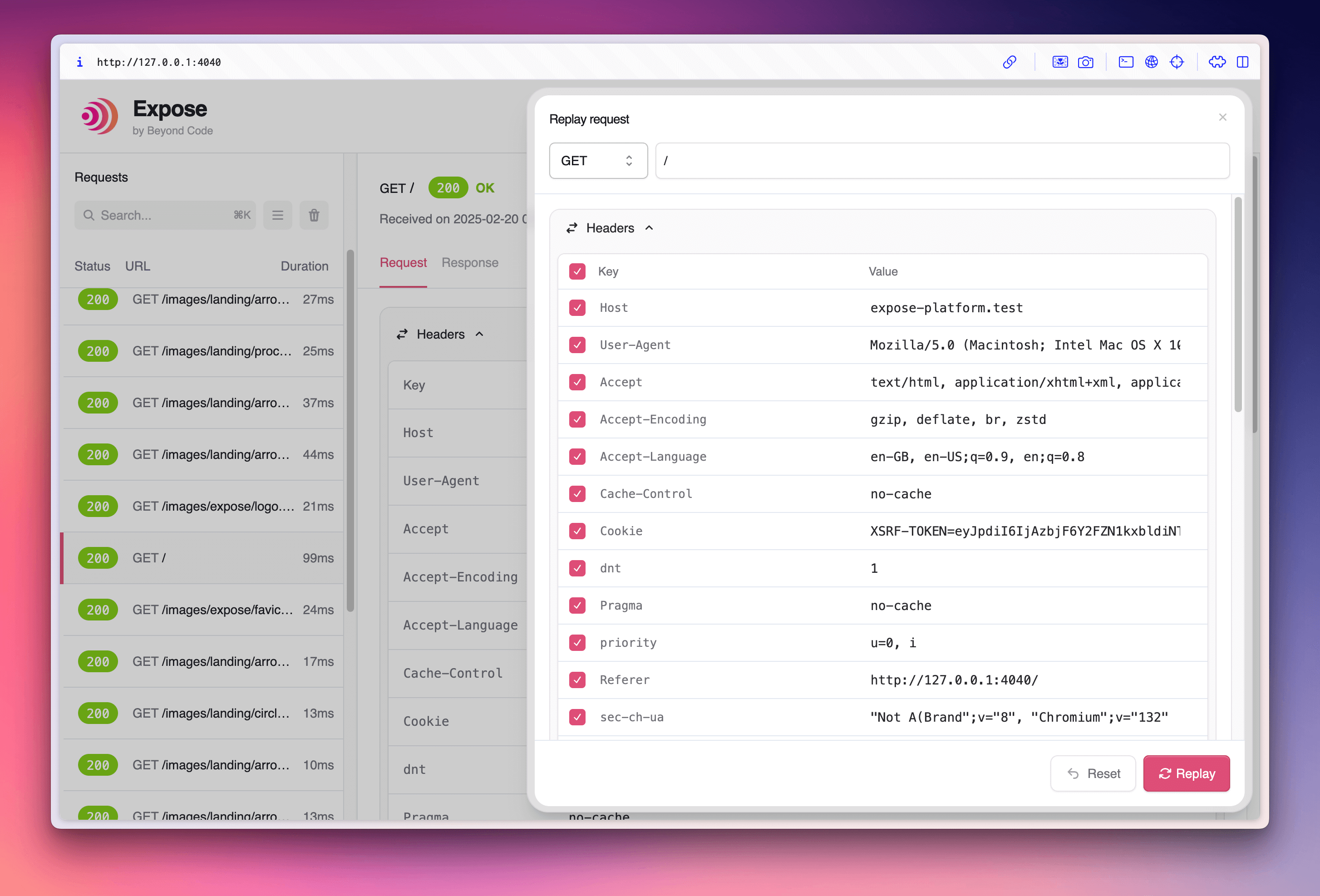
Task: Uncheck the Cookie header checkbox
Action: [x=577, y=531]
